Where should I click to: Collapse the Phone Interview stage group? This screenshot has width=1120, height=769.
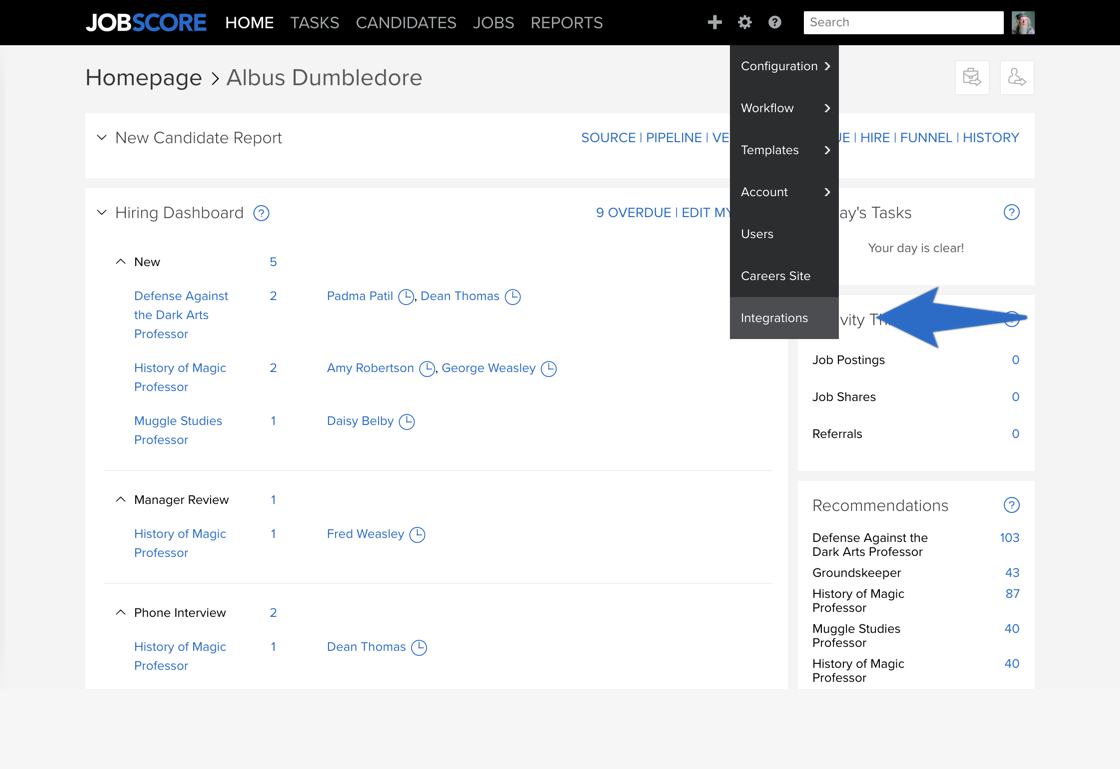coord(121,613)
